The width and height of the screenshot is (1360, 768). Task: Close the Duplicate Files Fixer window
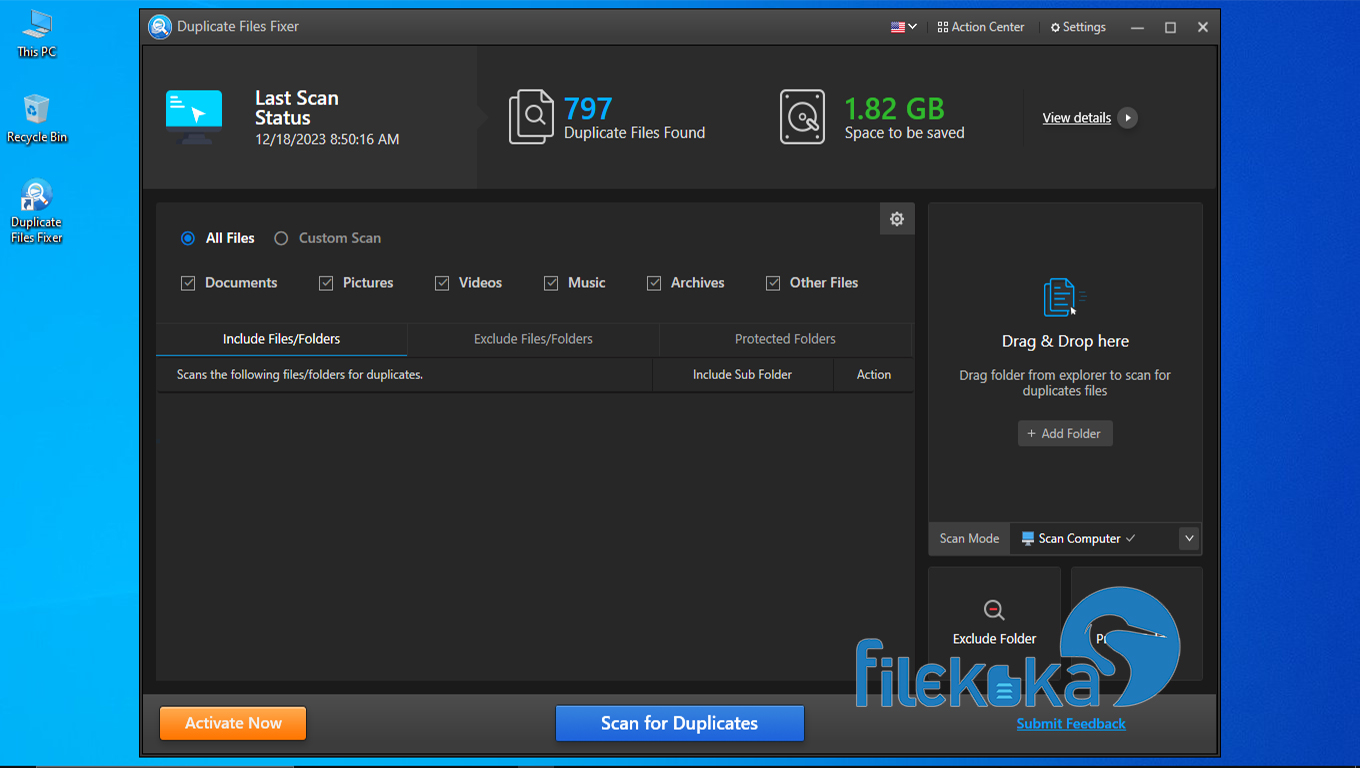pos(1203,27)
